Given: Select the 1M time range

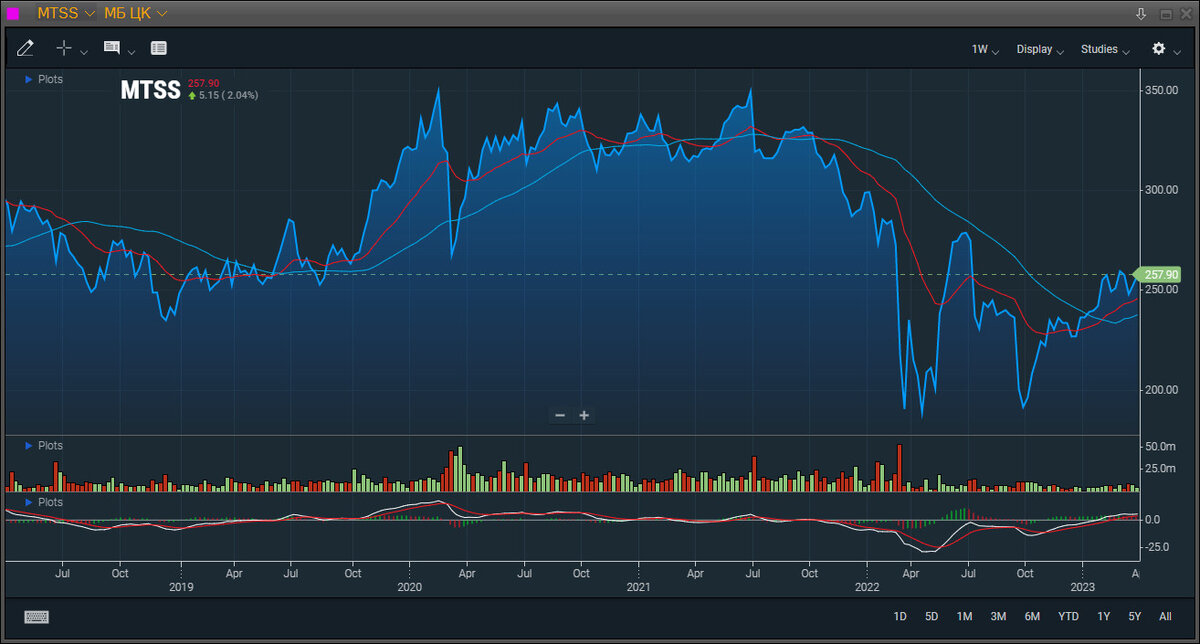Looking at the screenshot, I should pyautogui.click(x=964, y=616).
